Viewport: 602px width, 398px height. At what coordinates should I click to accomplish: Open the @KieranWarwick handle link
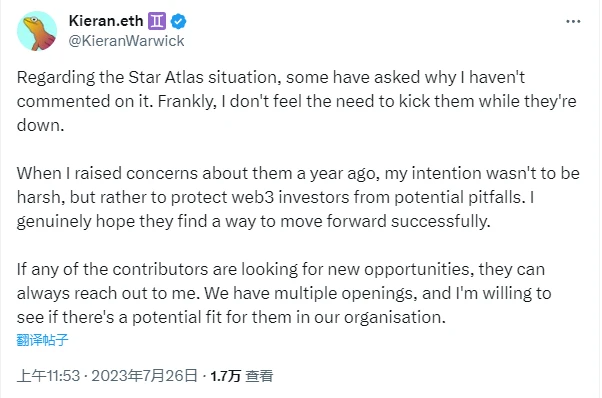(x=126, y=41)
